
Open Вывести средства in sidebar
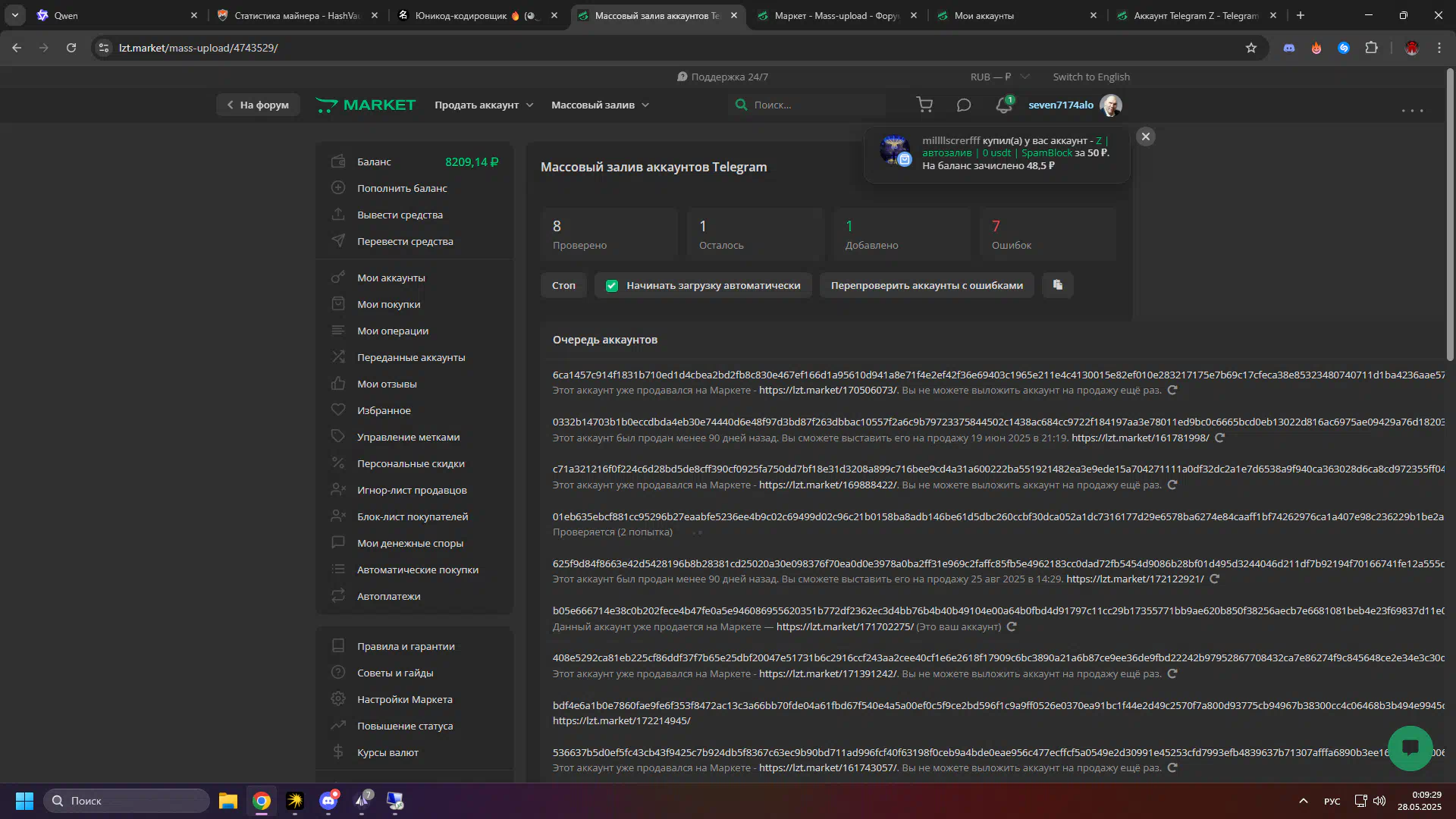[400, 215]
